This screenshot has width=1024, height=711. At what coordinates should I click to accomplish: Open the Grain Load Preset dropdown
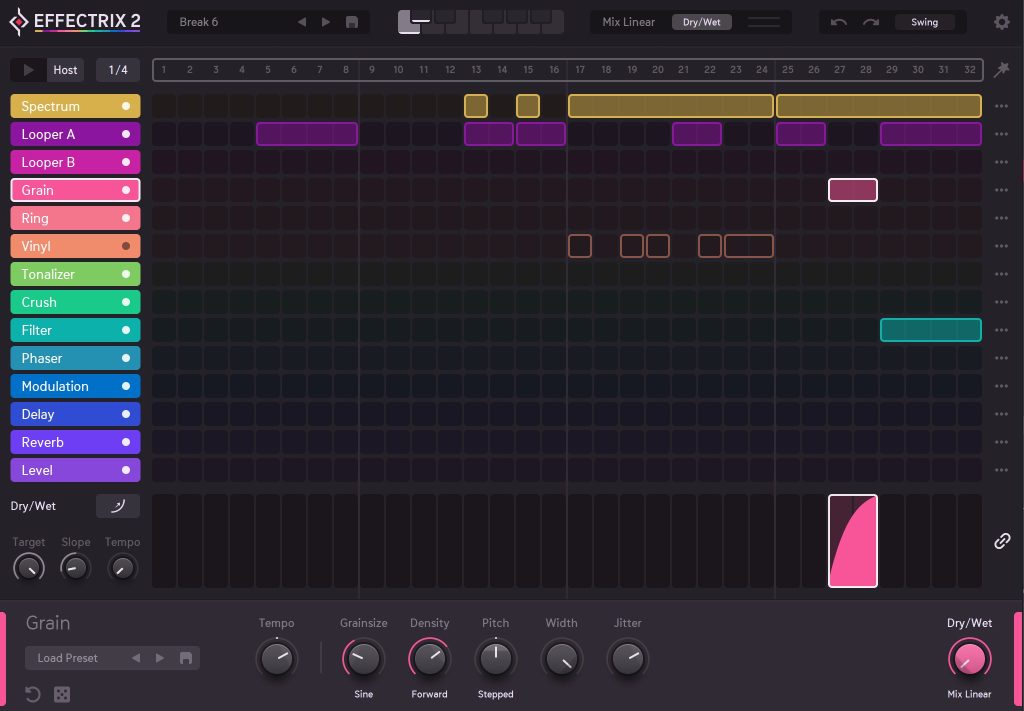click(x=68, y=658)
